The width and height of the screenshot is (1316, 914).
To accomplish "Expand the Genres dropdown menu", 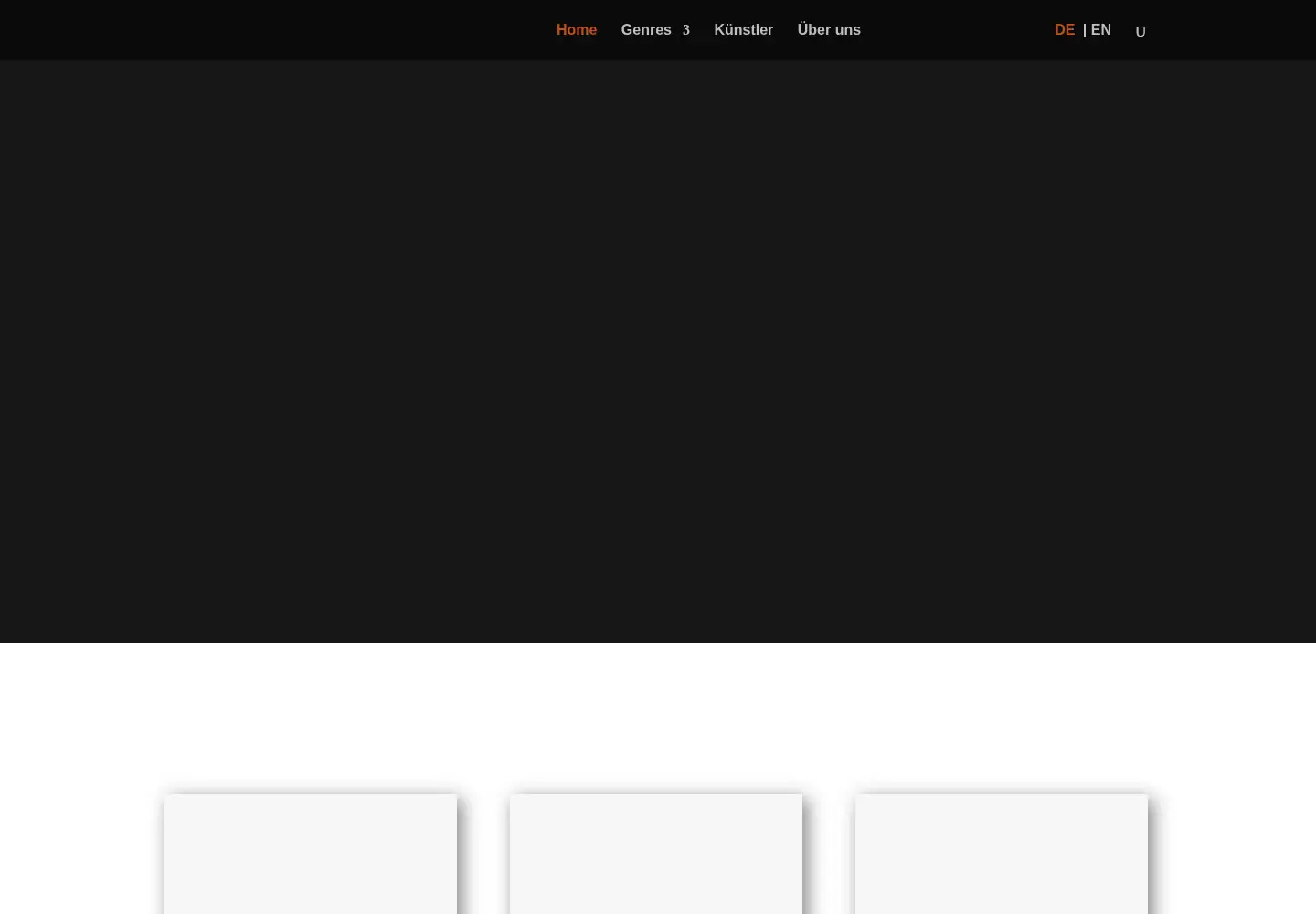I will click(654, 30).
